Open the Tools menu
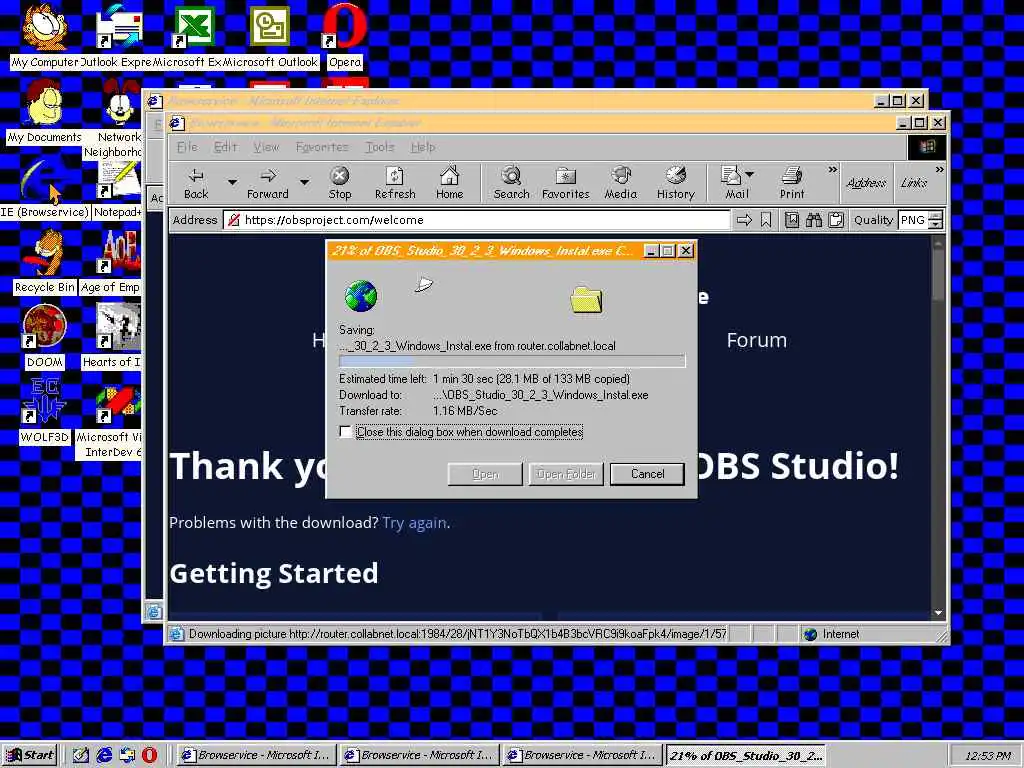Viewport: 1024px width, 768px height. point(379,147)
